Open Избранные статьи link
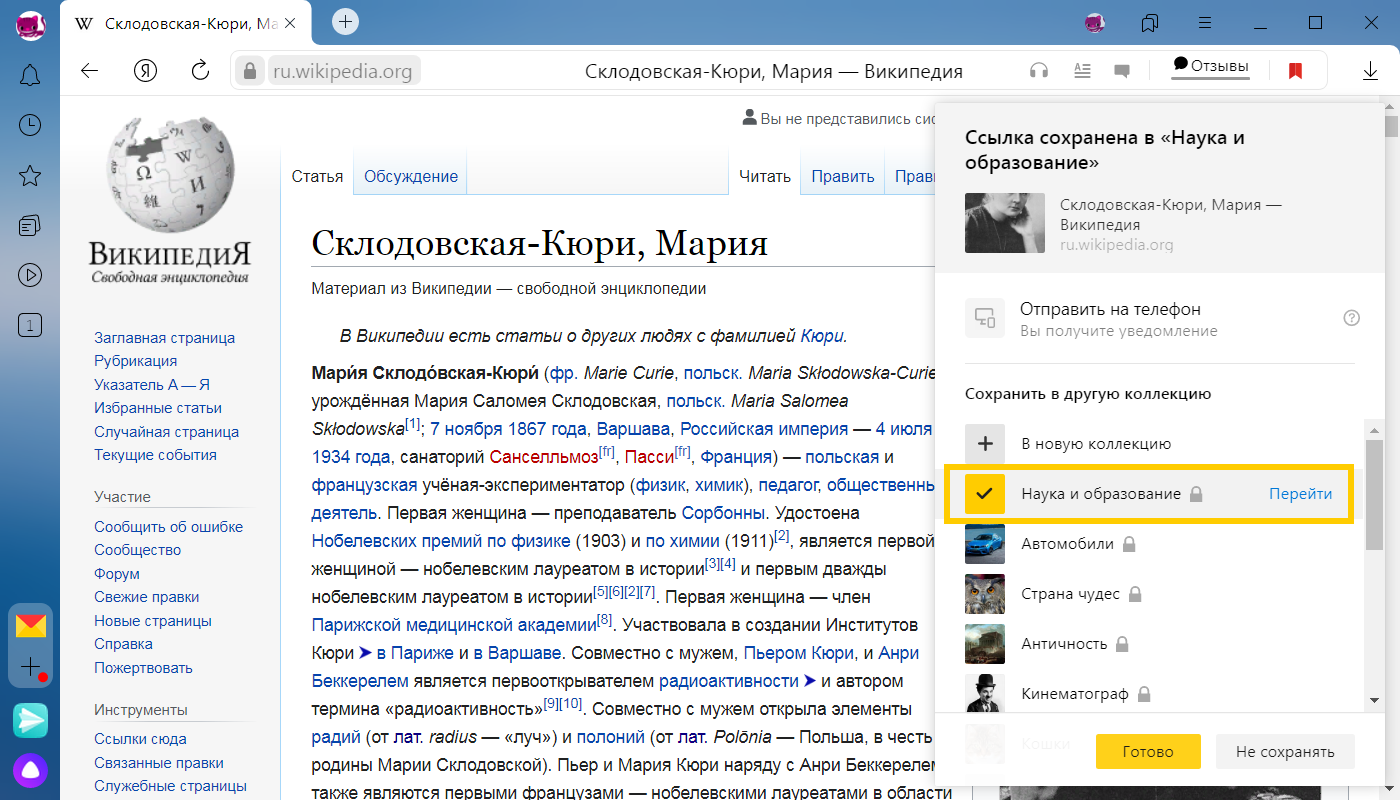The image size is (1400, 800). (158, 408)
